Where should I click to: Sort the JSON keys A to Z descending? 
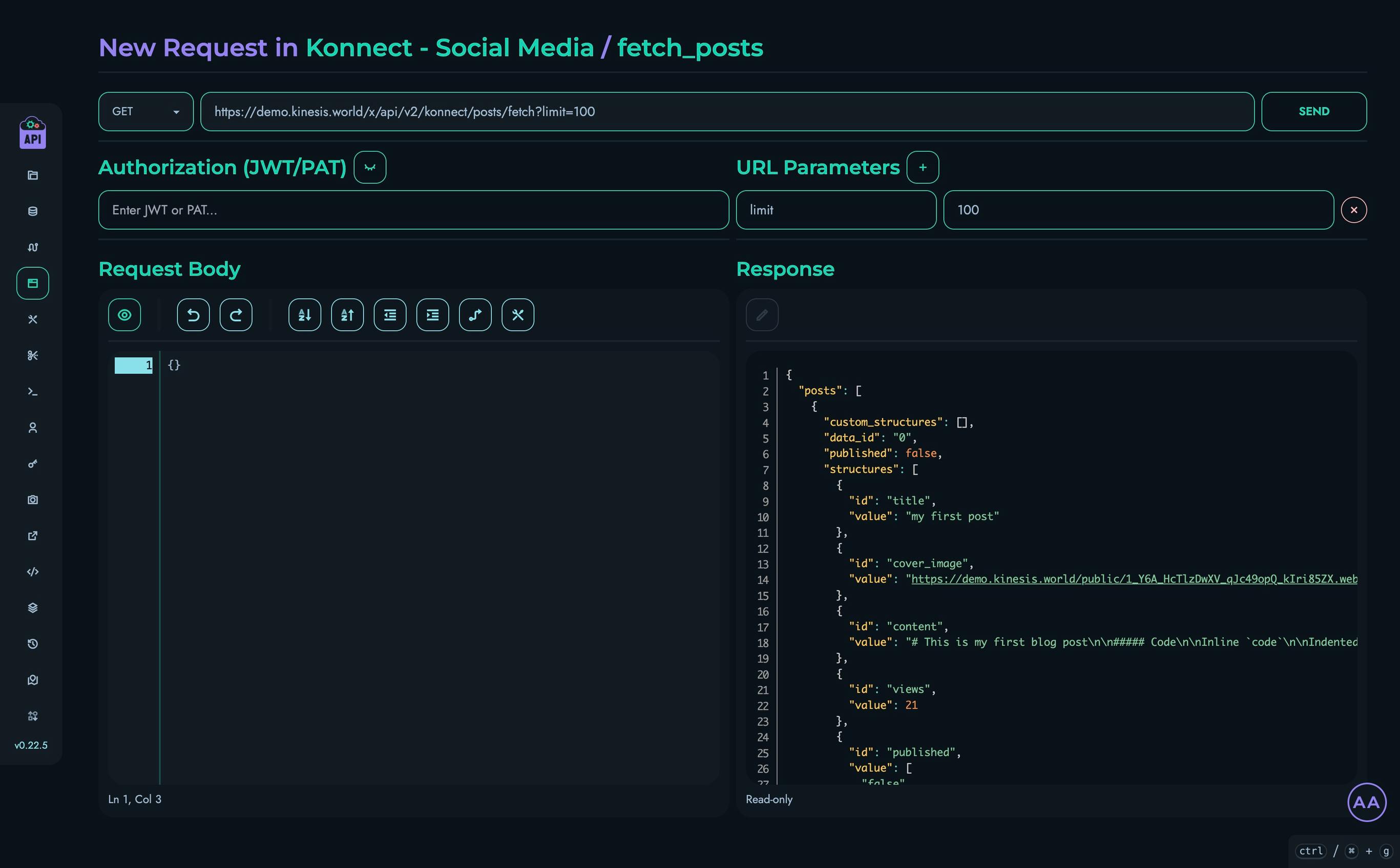click(305, 314)
